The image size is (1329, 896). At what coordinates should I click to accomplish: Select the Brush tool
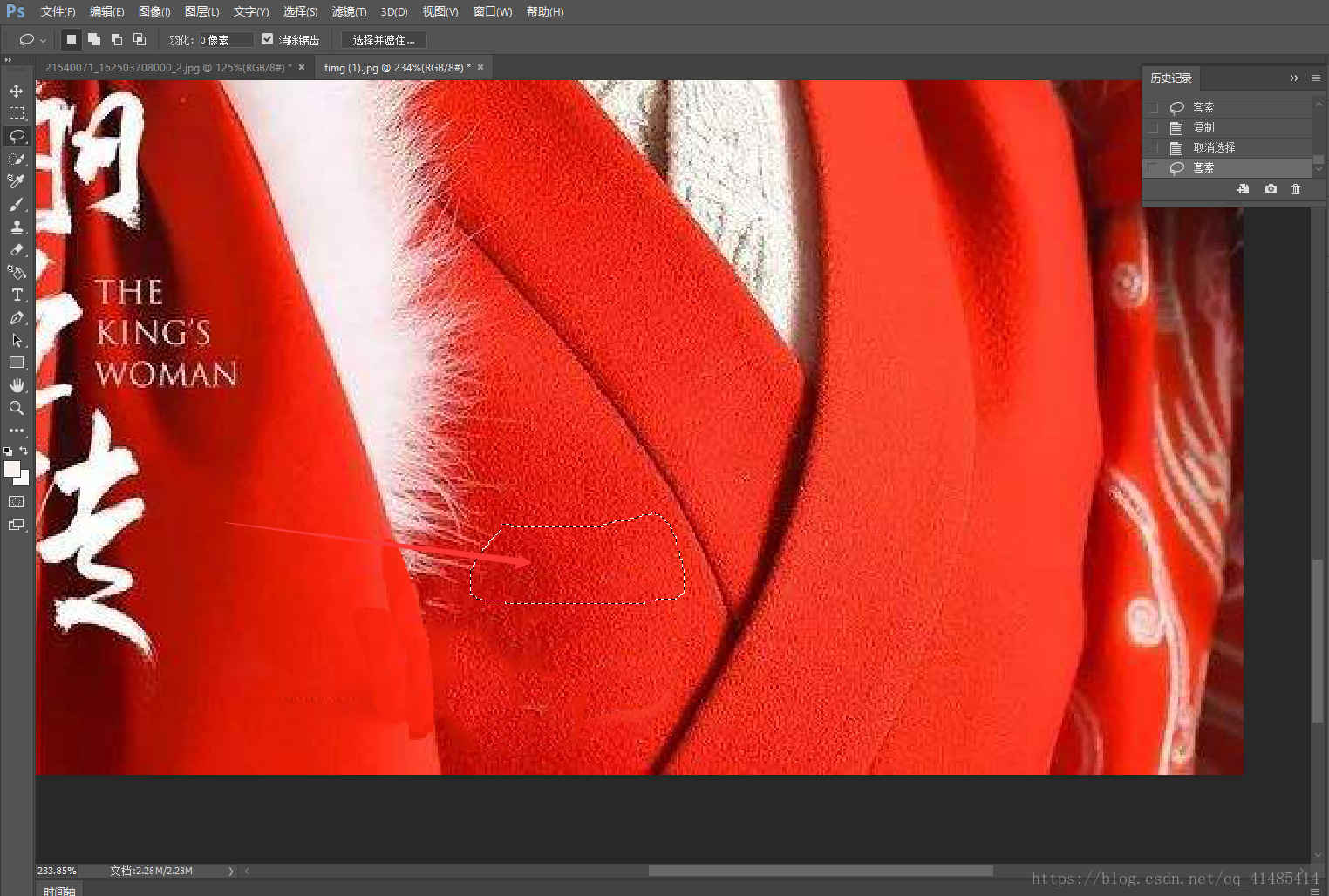pos(17,204)
